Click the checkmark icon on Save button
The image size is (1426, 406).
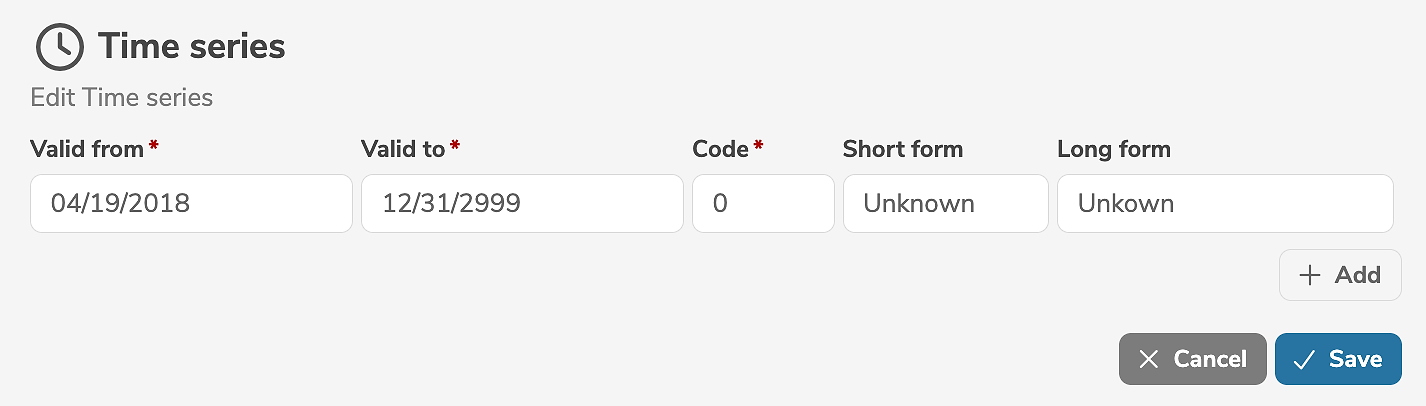click(1303, 359)
